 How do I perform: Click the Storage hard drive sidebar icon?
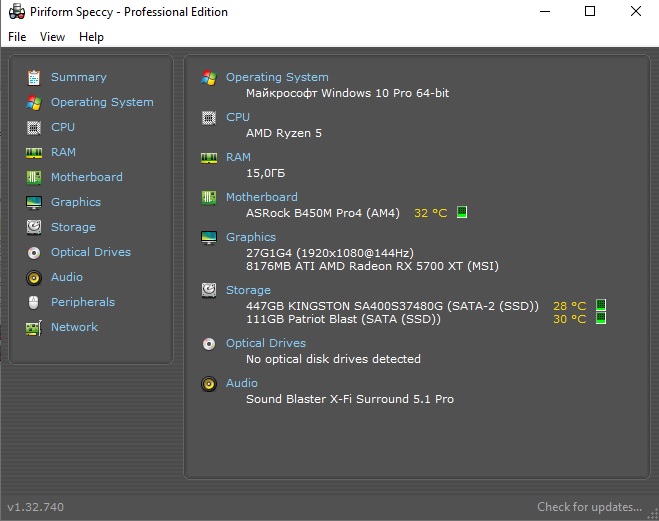pyautogui.click(x=34, y=227)
